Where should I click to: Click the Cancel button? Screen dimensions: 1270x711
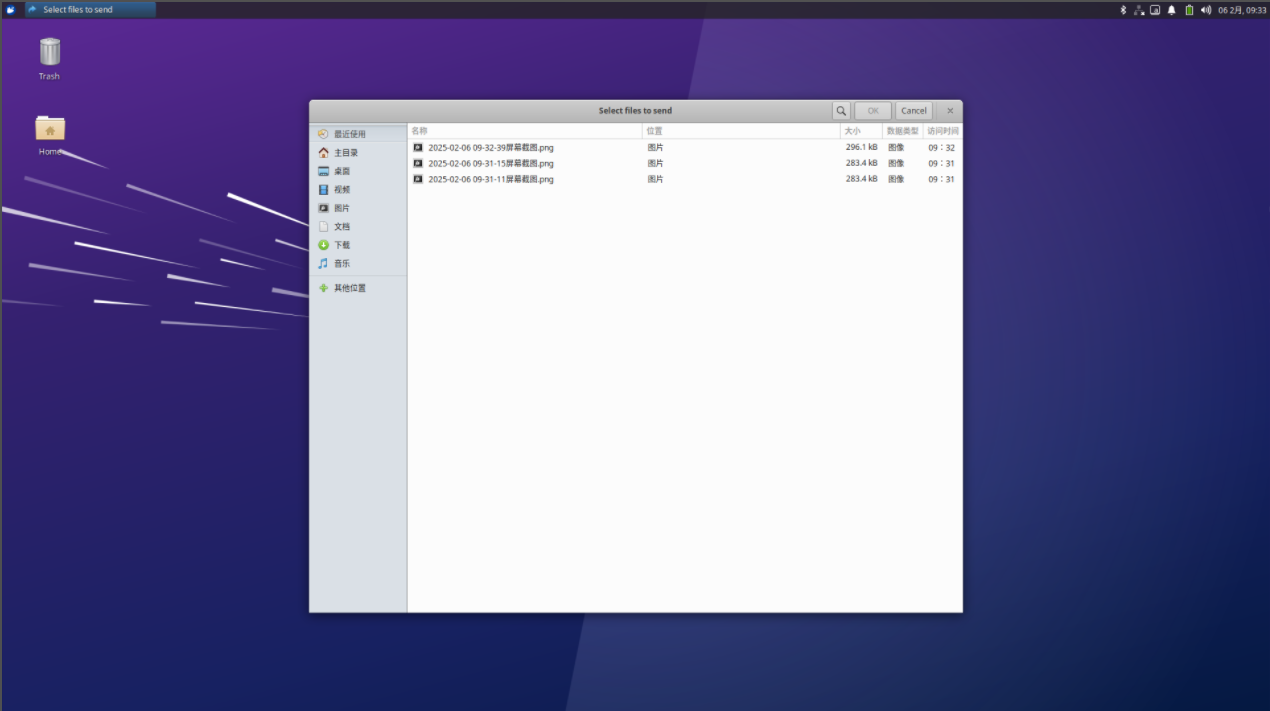[914, 111]
